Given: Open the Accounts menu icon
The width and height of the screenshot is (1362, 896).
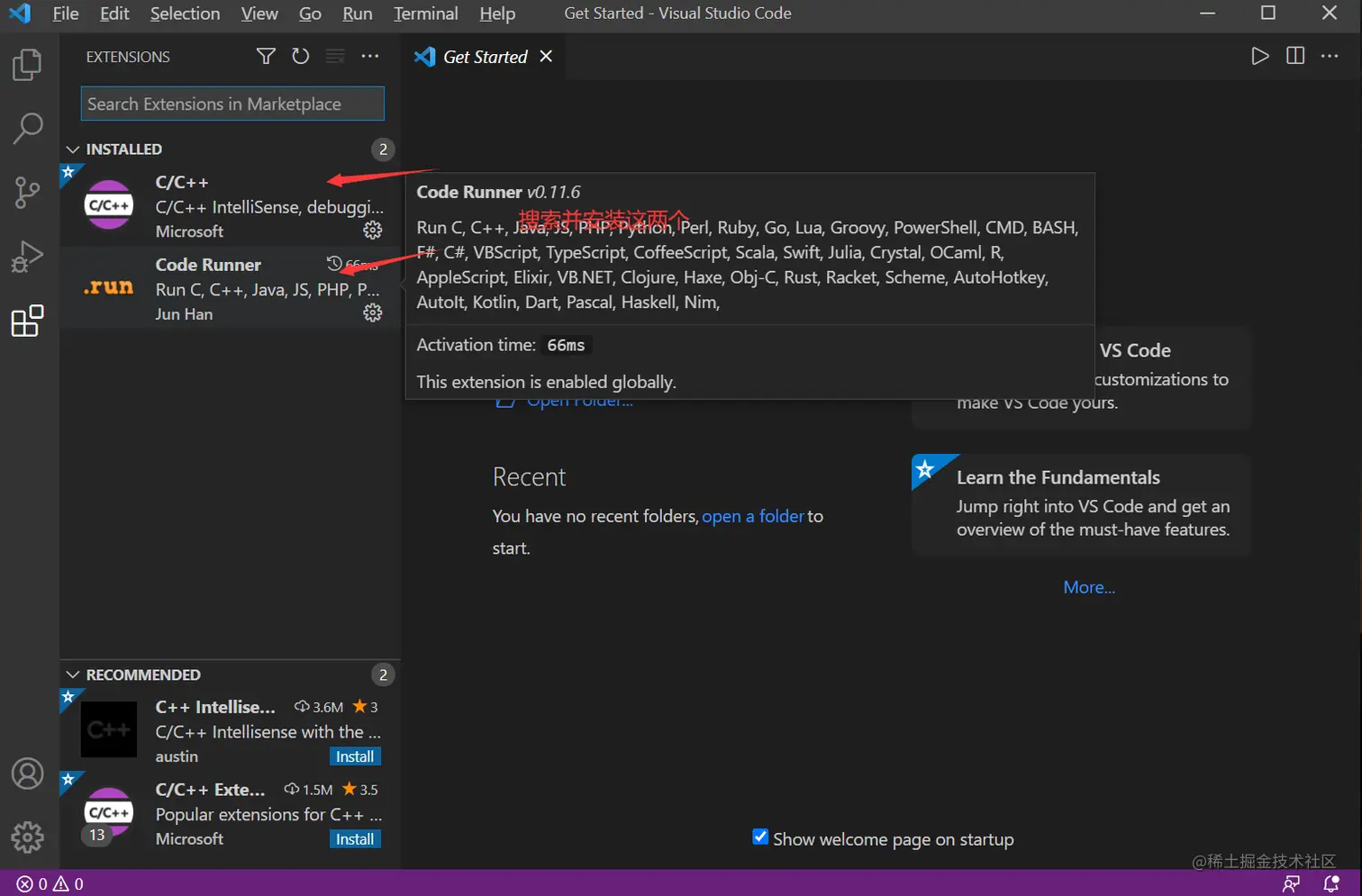Looking at the screenshot, I should pyautogui.click(x=27, y=774).
